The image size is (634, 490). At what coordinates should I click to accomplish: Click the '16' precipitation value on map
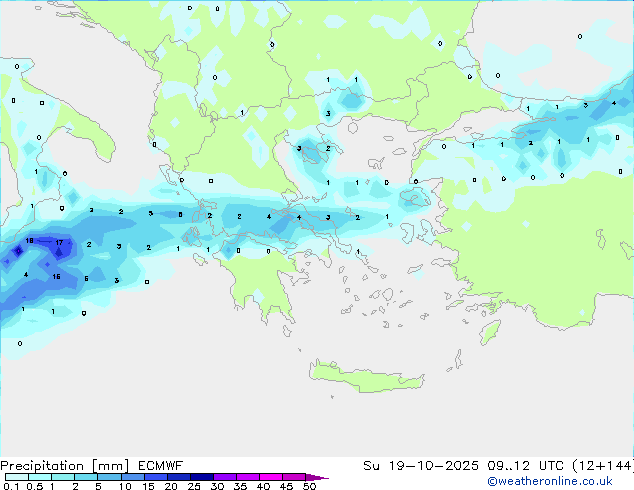pos(56,277)
